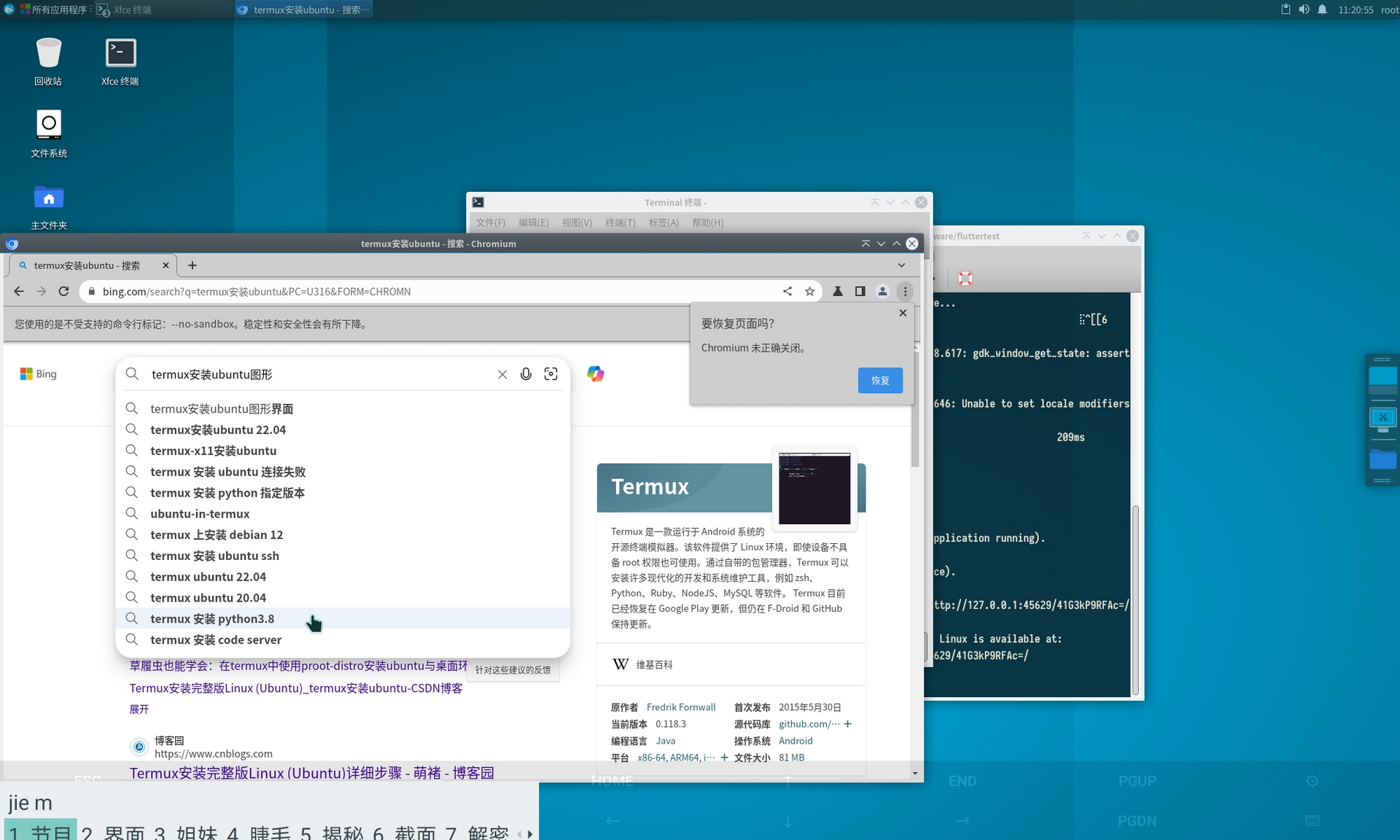Viewport: 1400px width, 840px height.
Task: Expand the platform list plus sign
Action: [724, 758]
